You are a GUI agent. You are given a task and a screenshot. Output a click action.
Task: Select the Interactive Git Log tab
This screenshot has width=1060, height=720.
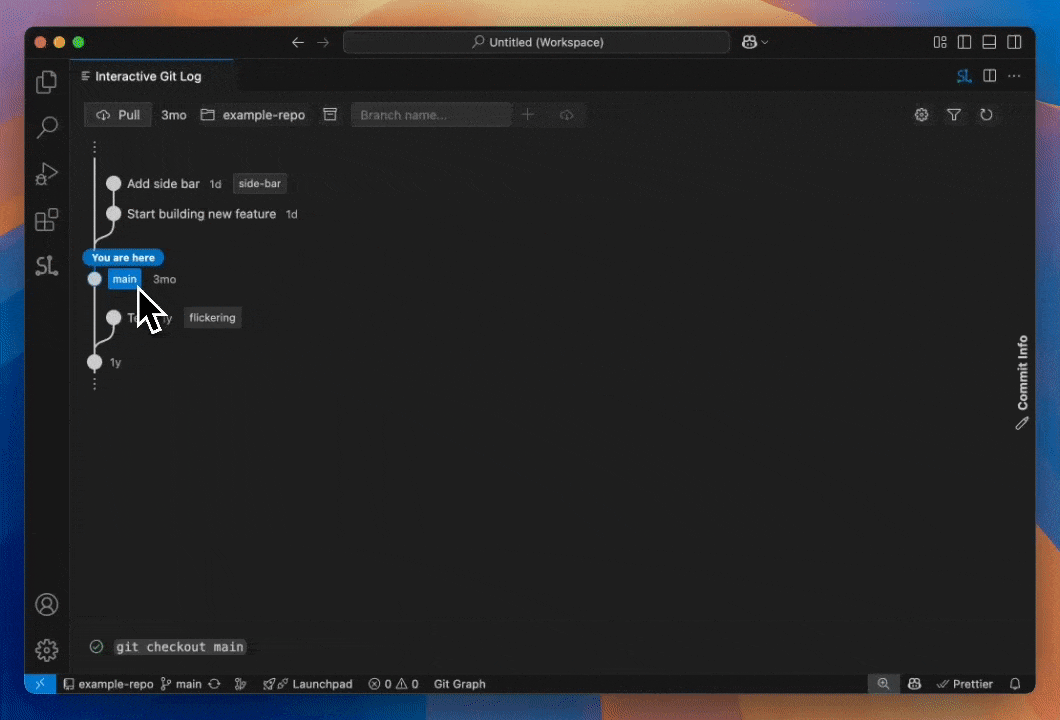click(151, 76)
